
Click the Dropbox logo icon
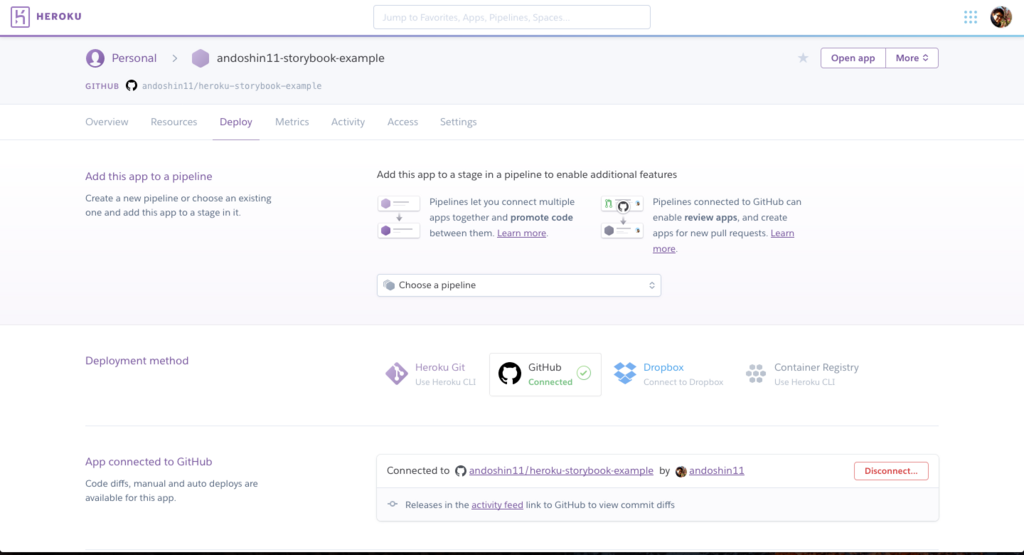tap(625, 373)
